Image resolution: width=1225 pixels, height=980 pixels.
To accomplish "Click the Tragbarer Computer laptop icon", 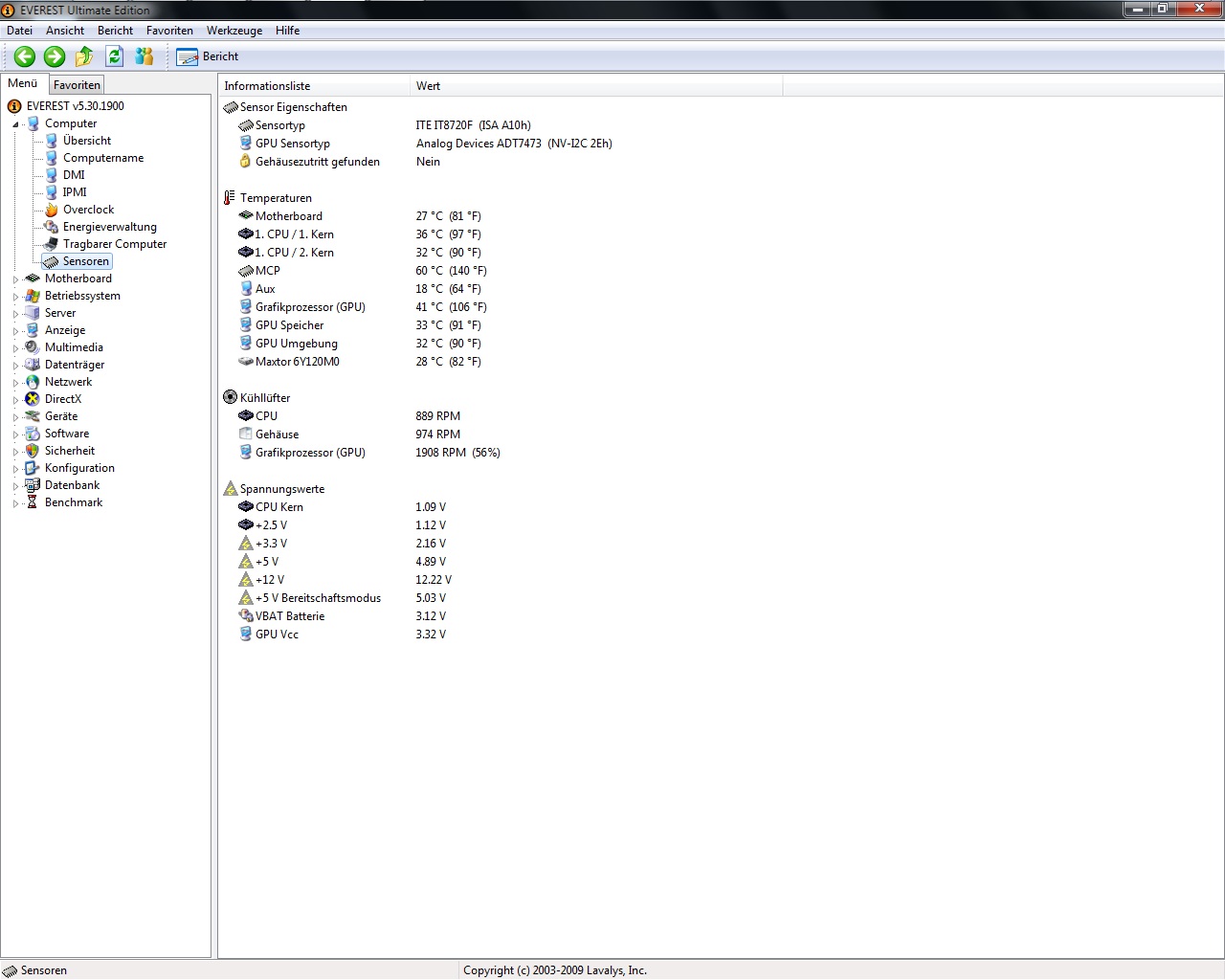I will [x=52, y=244].
